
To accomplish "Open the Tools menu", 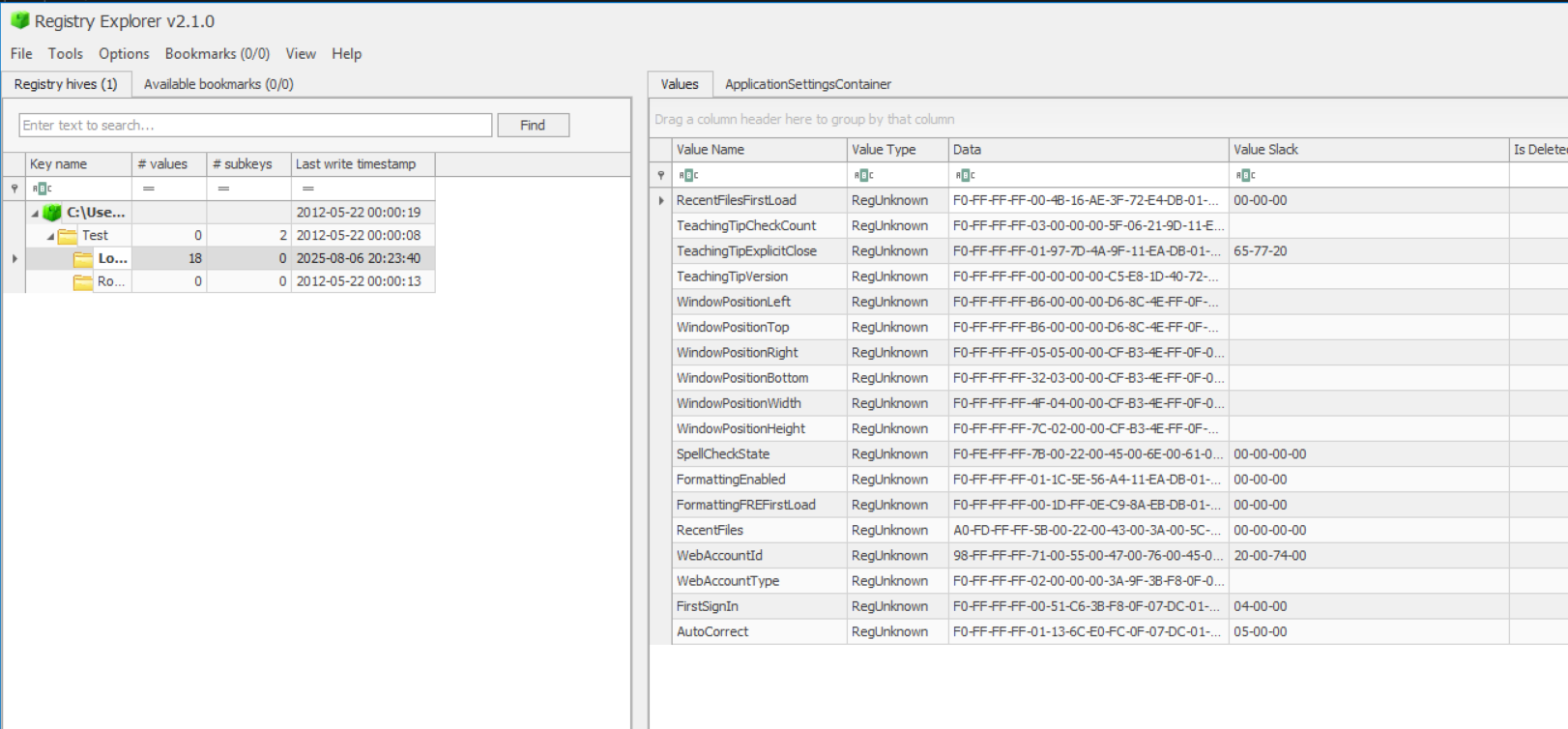I will (66, 54).
